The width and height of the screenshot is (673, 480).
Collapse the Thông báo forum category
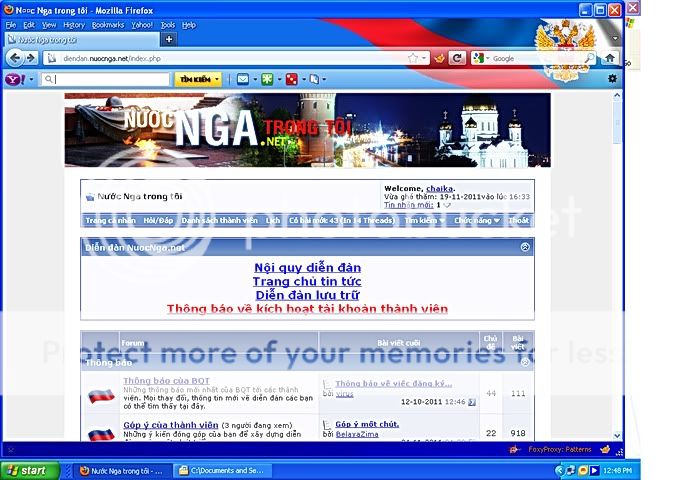point(526,362)
